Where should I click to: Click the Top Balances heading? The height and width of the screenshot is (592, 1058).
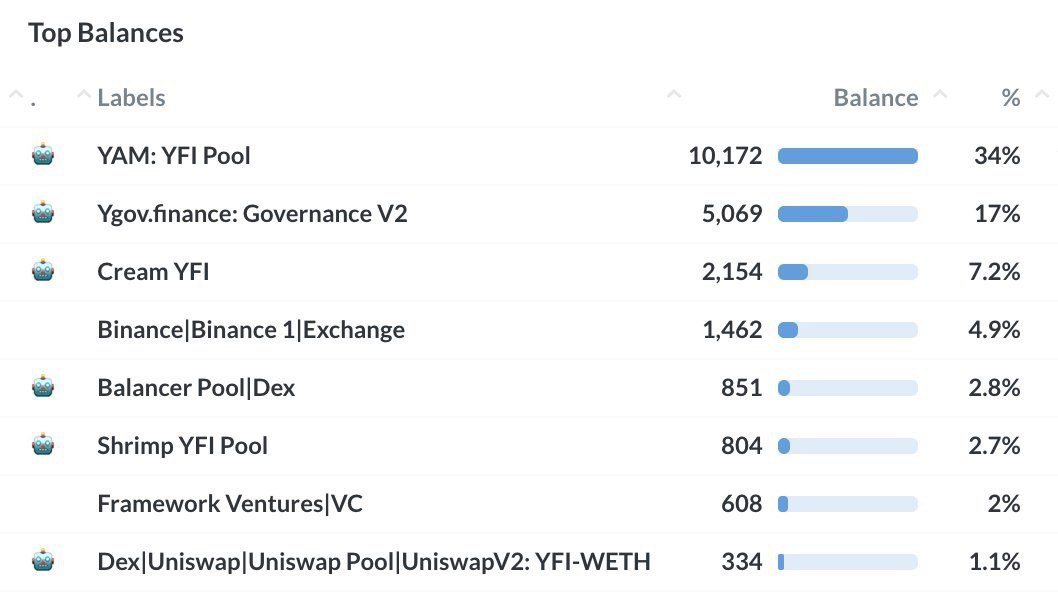click(x=106, y=33)
